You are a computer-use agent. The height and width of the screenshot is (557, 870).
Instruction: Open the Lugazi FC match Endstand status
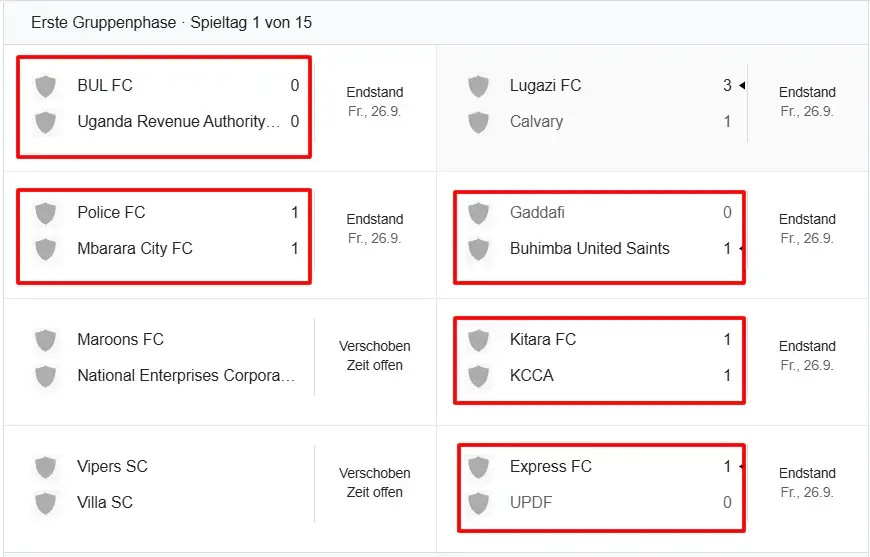807,101
